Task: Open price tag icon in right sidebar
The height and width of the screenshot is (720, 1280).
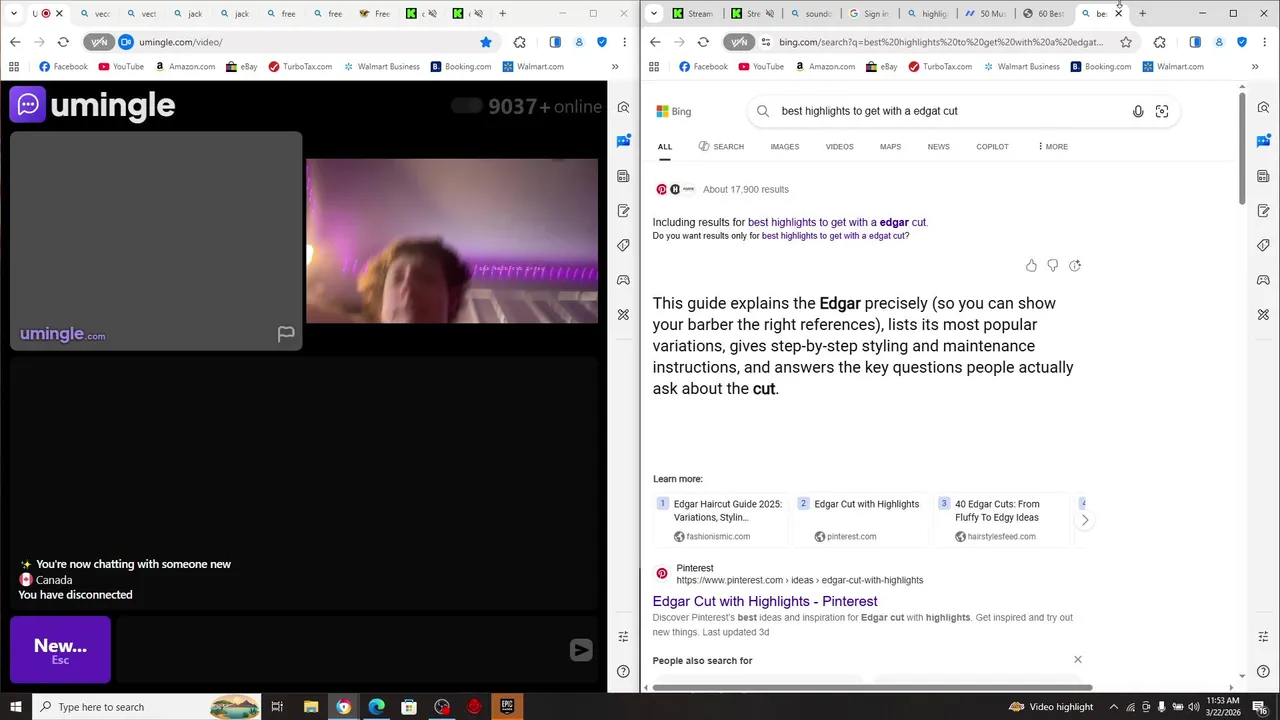Action: click(1263, 245)
